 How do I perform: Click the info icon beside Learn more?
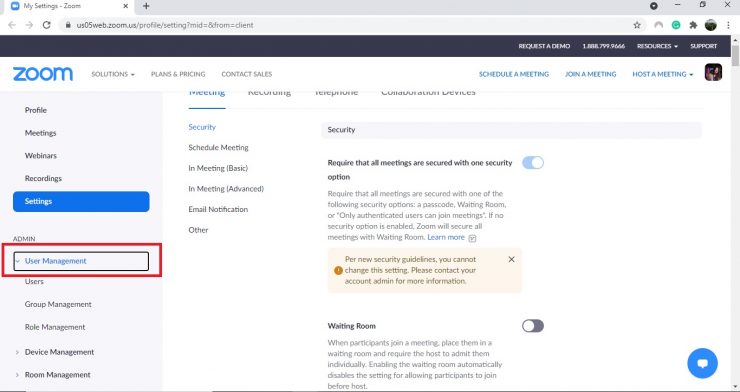coord(472,238)
